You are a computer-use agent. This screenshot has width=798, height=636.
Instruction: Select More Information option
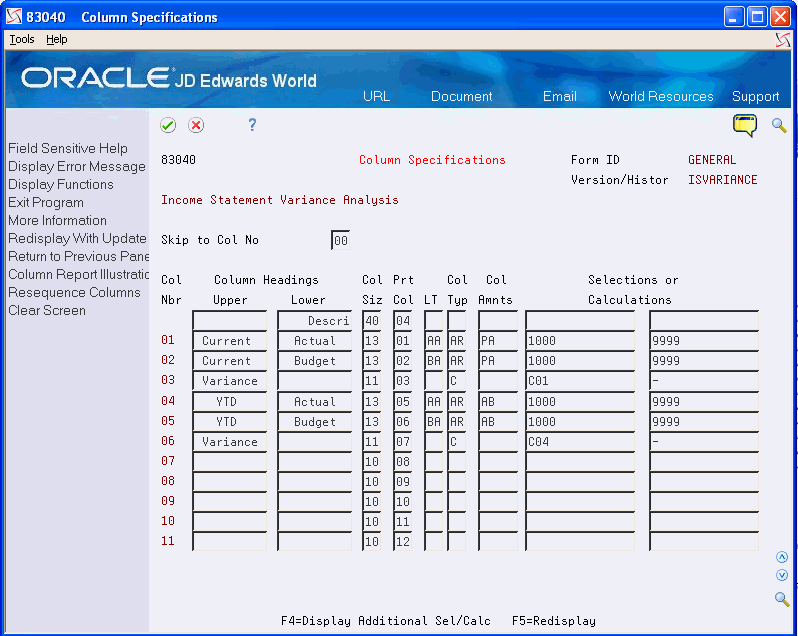tap(58, 220)
